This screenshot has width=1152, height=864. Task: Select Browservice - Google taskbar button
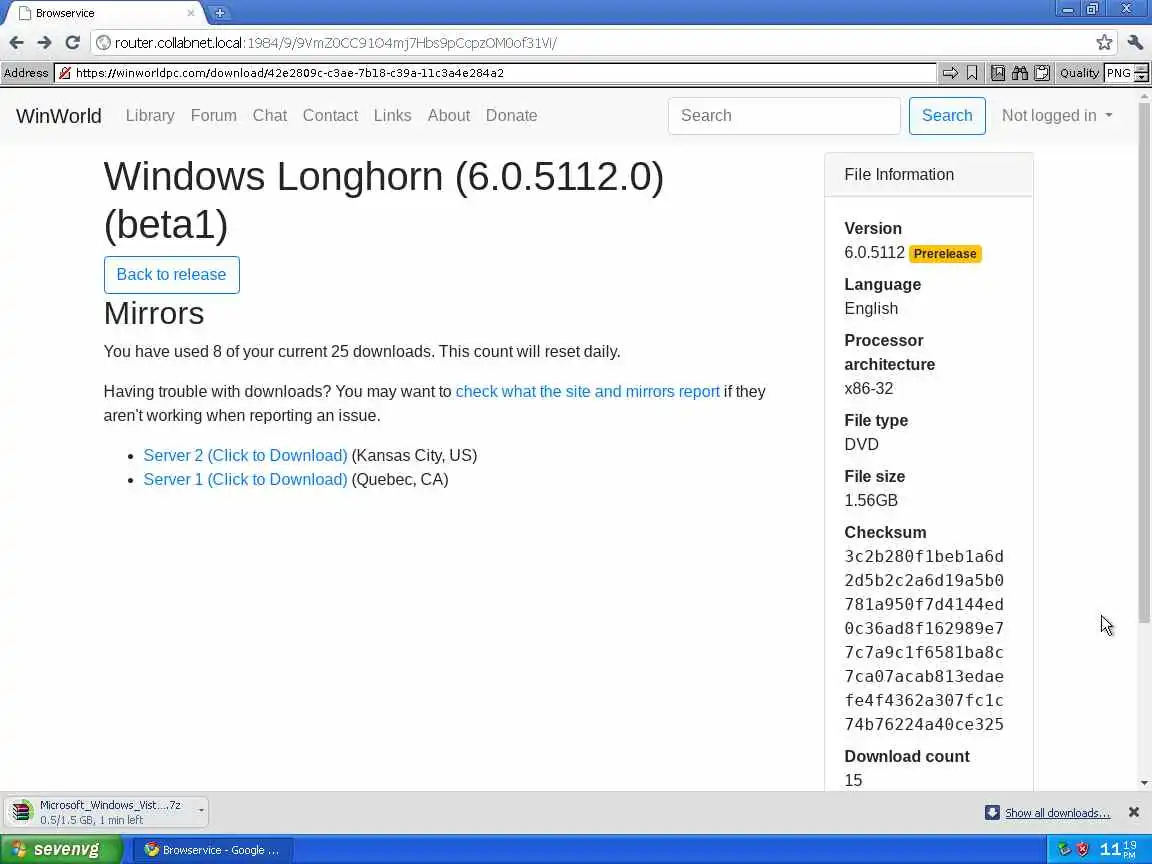(x=213, y=850)
